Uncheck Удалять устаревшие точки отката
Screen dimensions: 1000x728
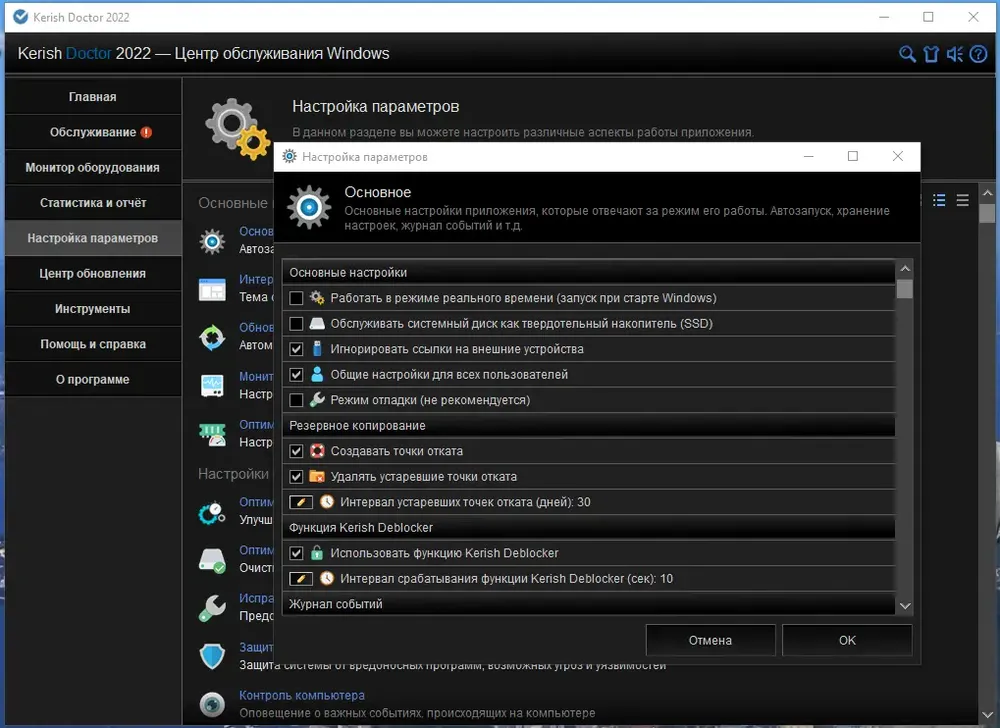click(296, 476)
